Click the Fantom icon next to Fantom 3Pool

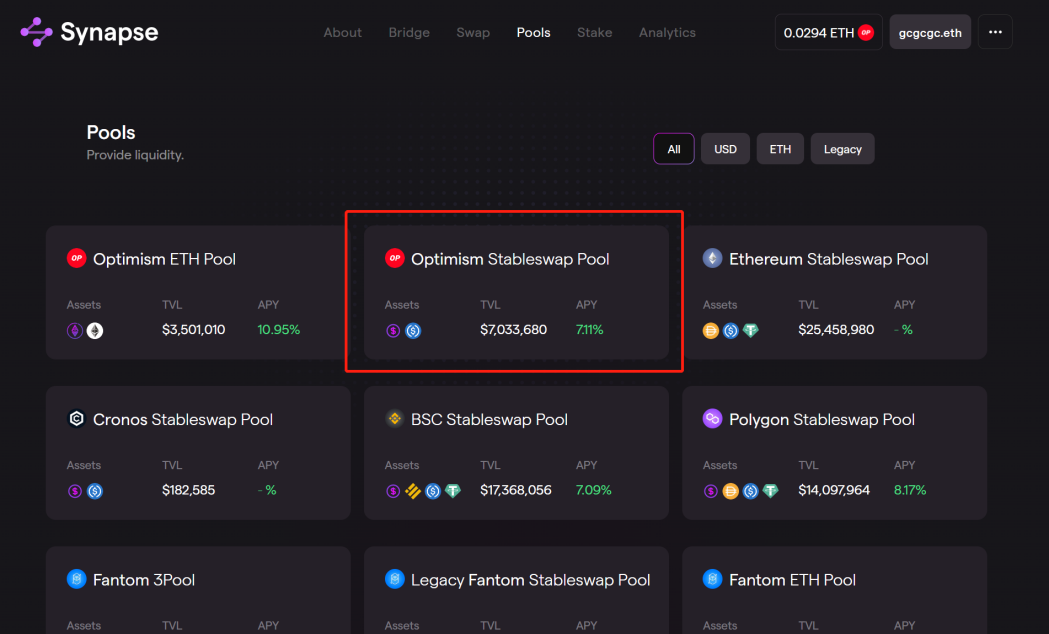tap(76, 579)
